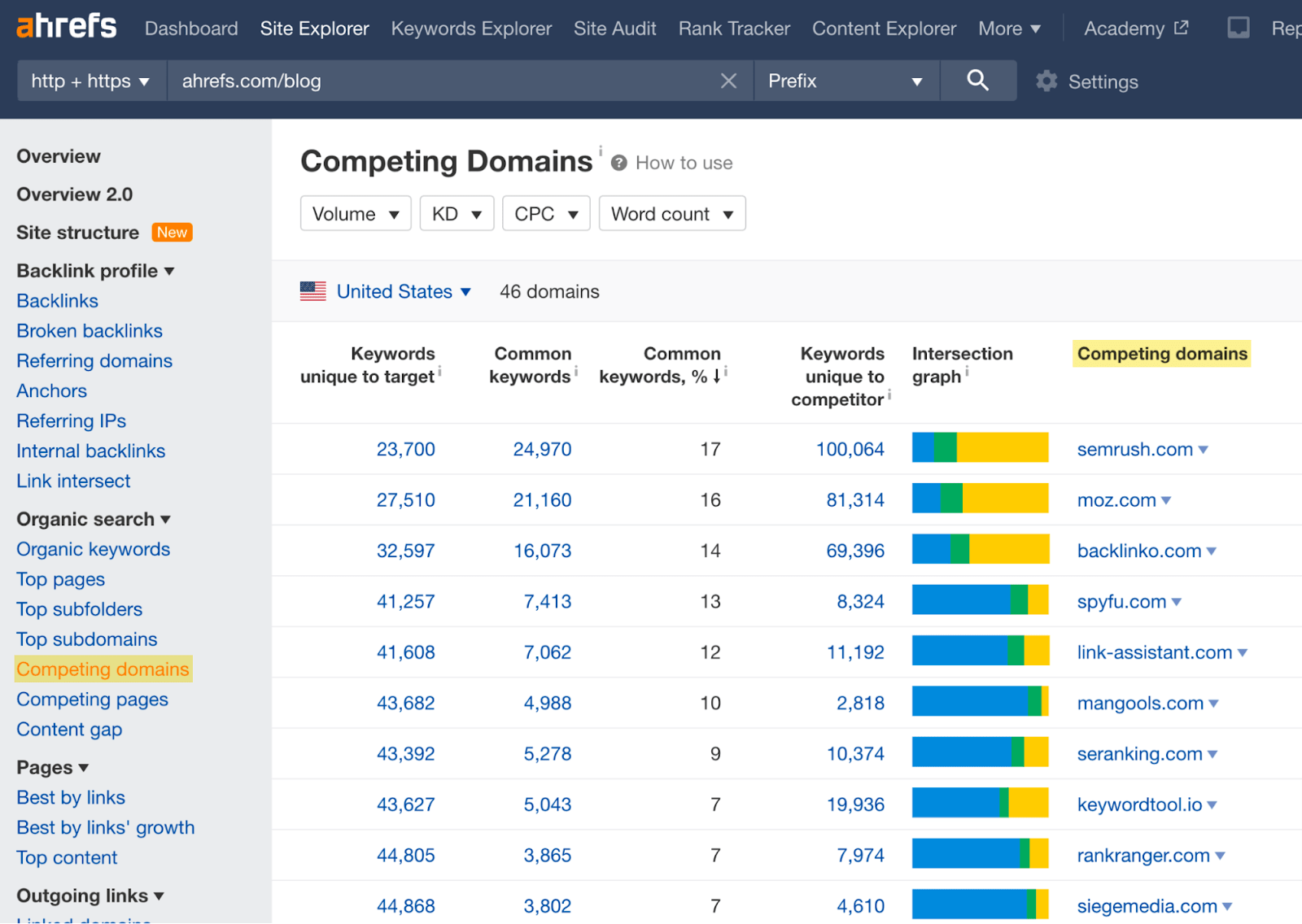Clear the URL search field

[x=728, y=81]
